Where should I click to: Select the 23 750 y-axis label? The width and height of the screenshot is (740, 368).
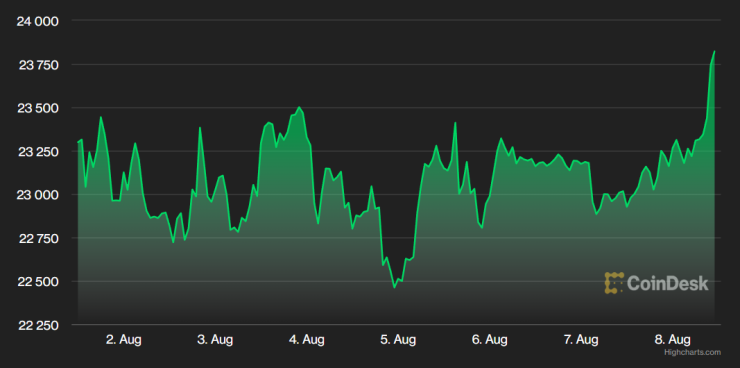pyautogui.click(x=38, y=65)
